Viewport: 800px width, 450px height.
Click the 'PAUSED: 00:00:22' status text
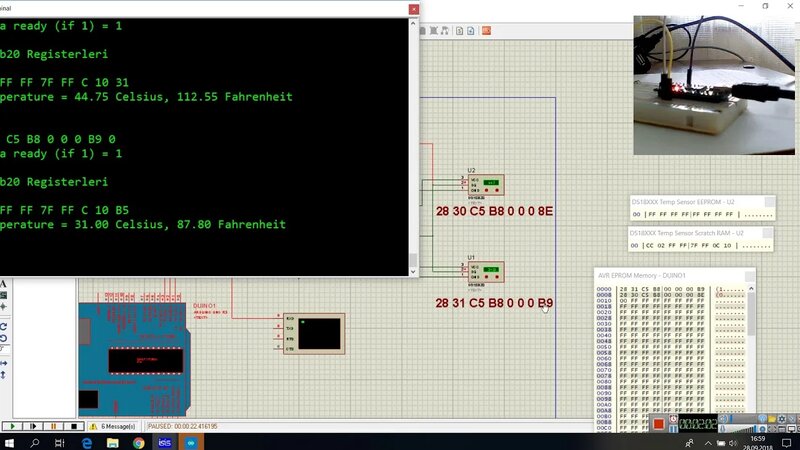183,426
